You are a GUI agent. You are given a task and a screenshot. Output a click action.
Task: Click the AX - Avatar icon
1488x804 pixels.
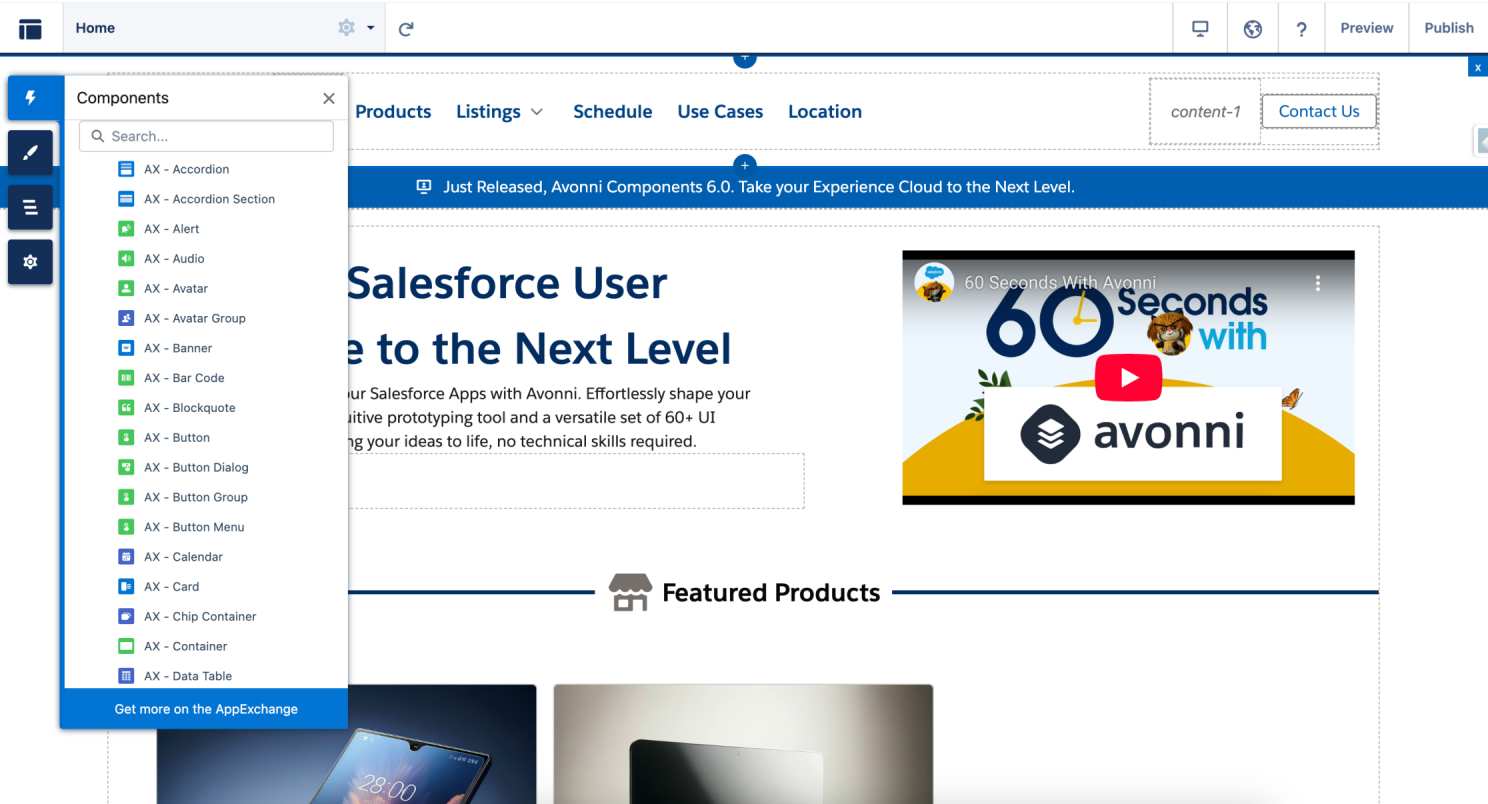tap(126, 288)
